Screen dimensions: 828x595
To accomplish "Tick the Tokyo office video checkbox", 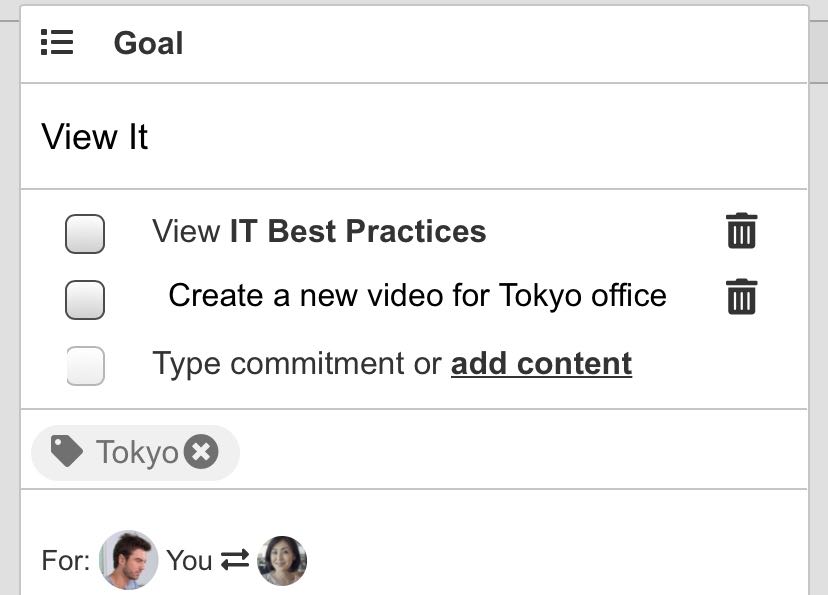I will 85,299.
